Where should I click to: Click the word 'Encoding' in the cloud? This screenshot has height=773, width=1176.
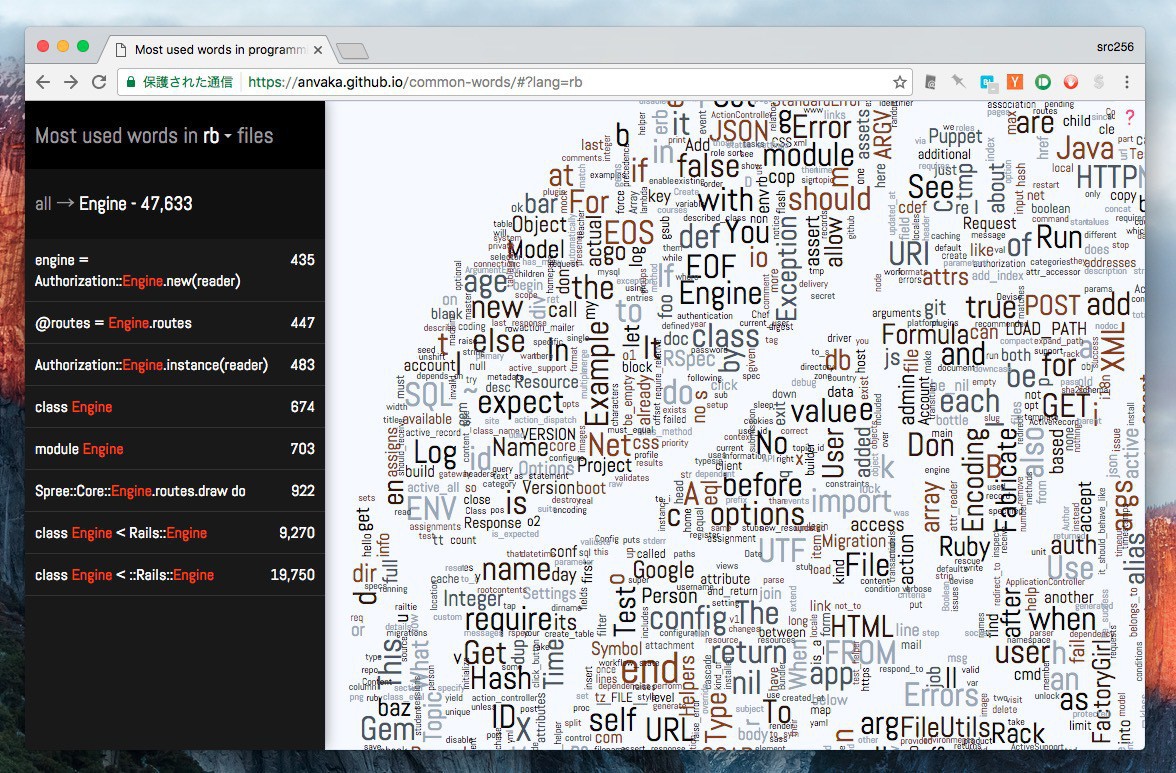[974, 479]
